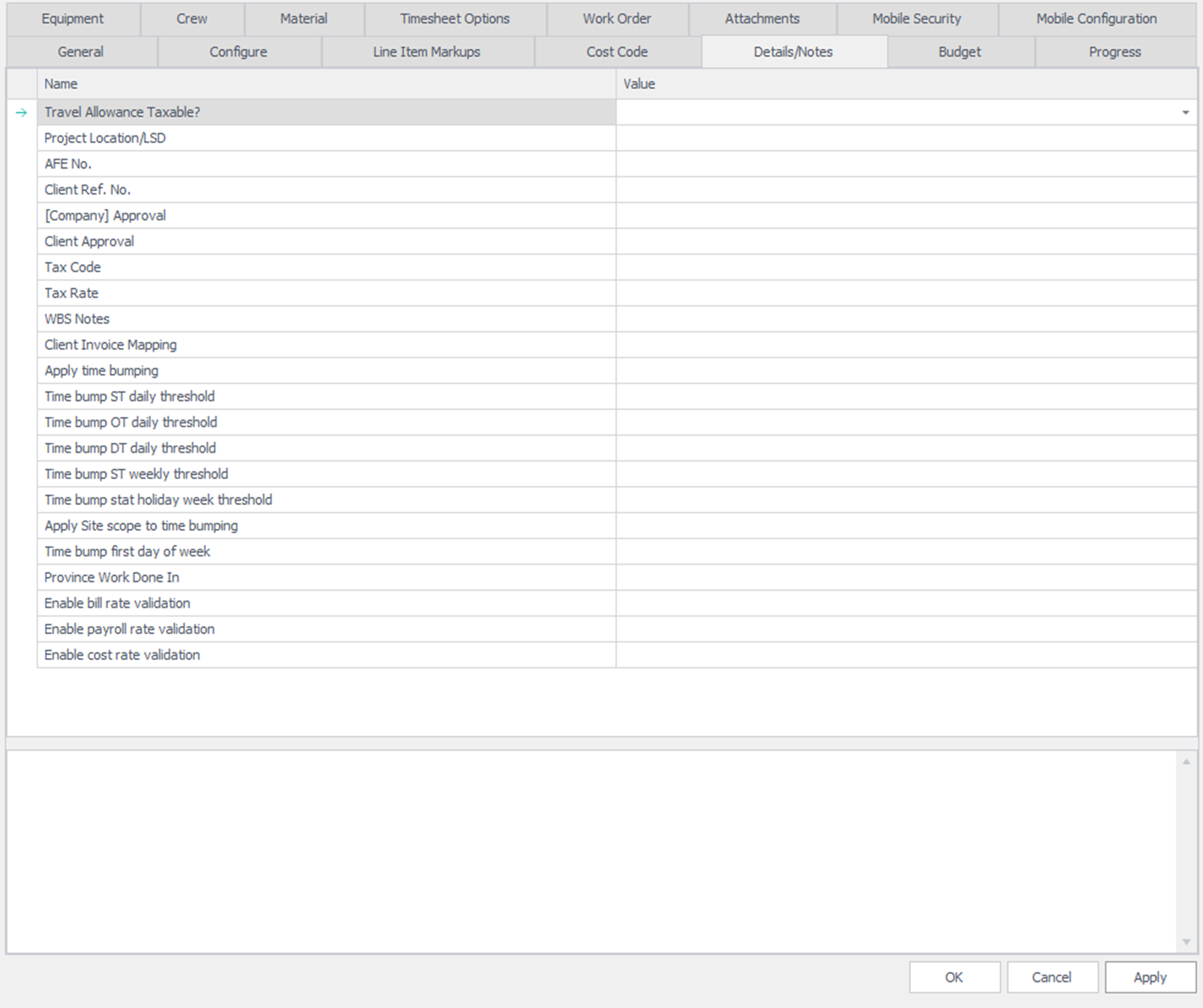Click the Name column header
This screenshot has width=1203, height=1008.
[326, 84]
